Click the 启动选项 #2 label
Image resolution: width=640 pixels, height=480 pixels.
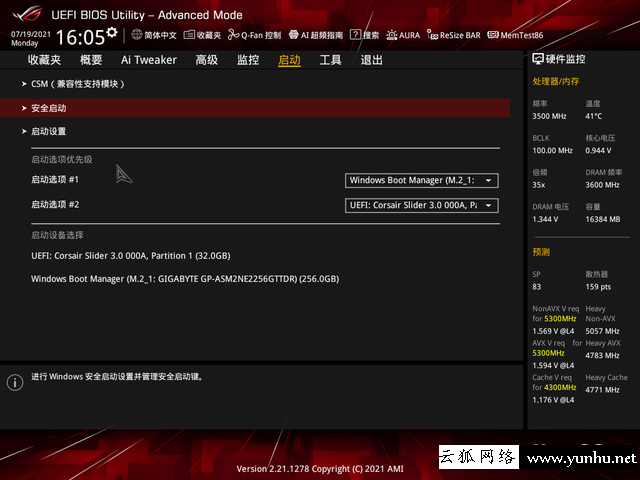tap(55, 204)
